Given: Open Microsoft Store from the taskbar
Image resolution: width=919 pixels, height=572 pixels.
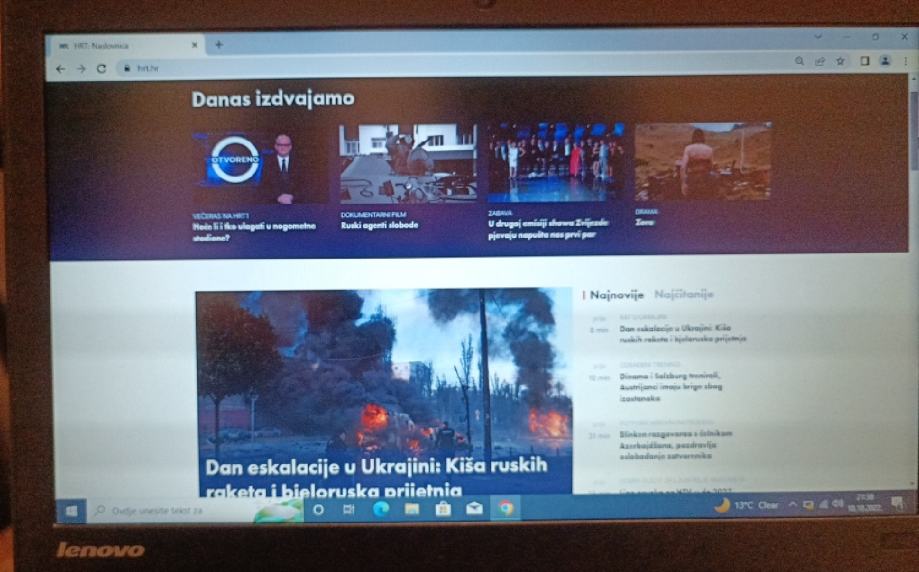Looking at the screenshot, I should click(443, 509).
